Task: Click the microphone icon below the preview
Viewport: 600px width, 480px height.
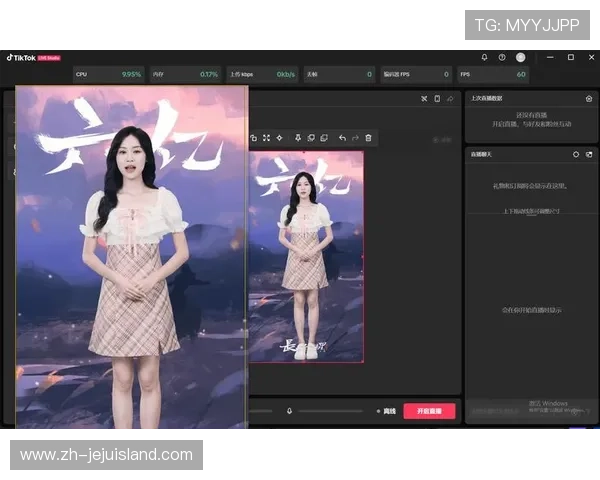Action: tap(289, 411)
